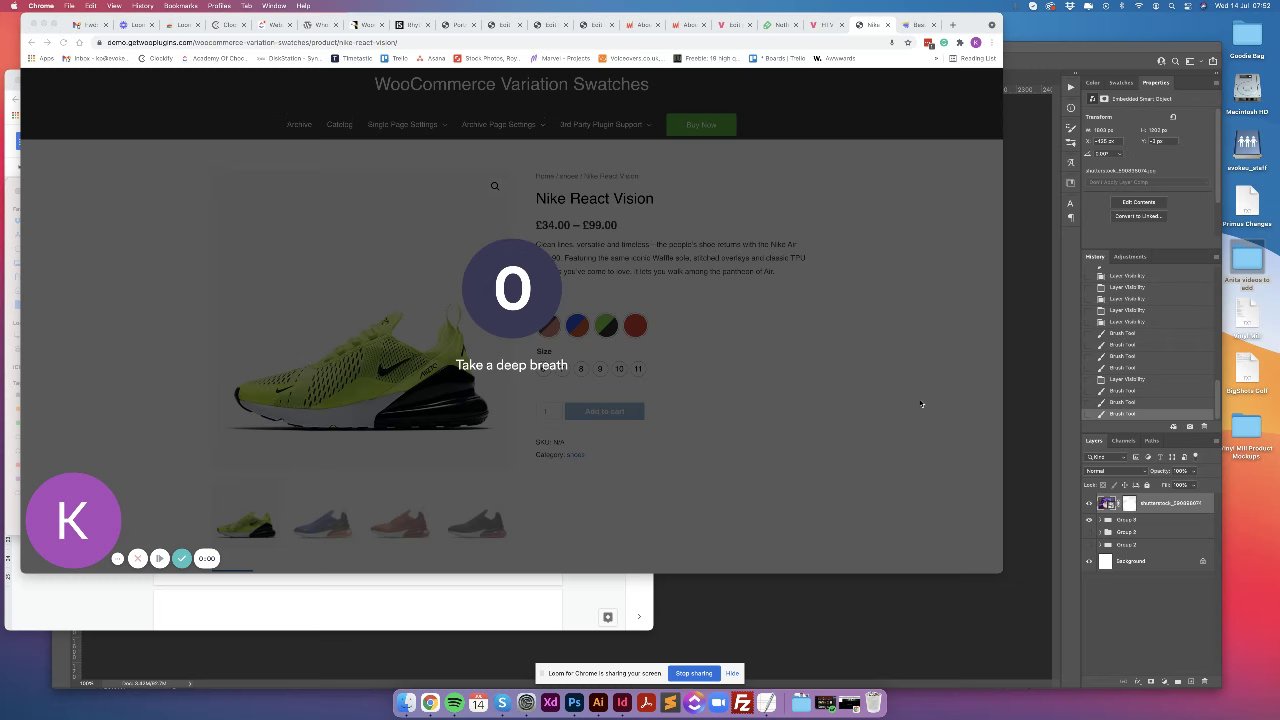
Task: Open Photoshop Paragraph panel icon
Action: tap(1071, 217)
